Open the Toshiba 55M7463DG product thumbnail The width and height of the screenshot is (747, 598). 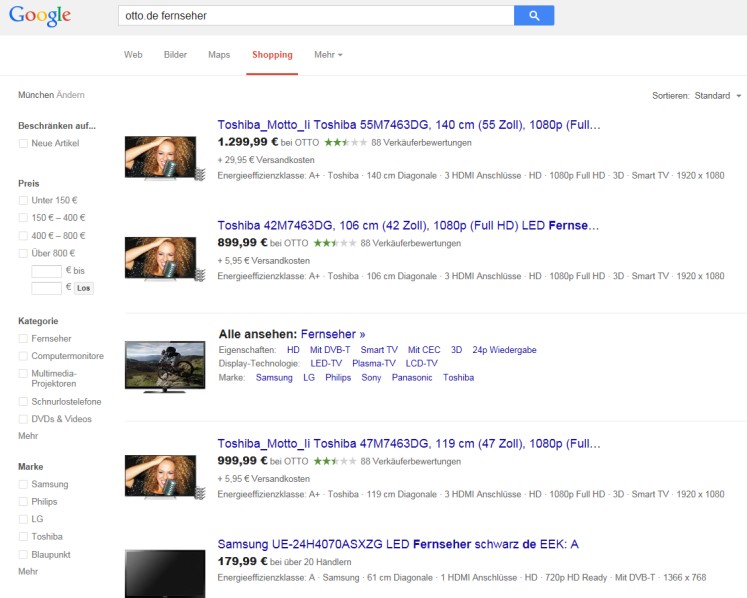(160, 158)
